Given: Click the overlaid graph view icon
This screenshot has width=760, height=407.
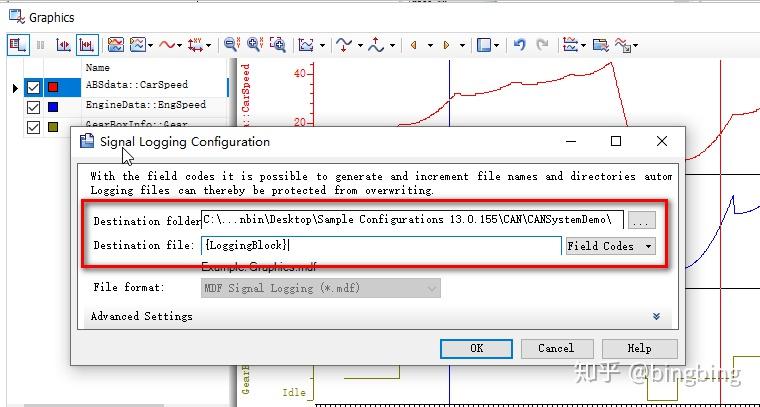Looking at the screenshot, I should click(x=115, y=45).
